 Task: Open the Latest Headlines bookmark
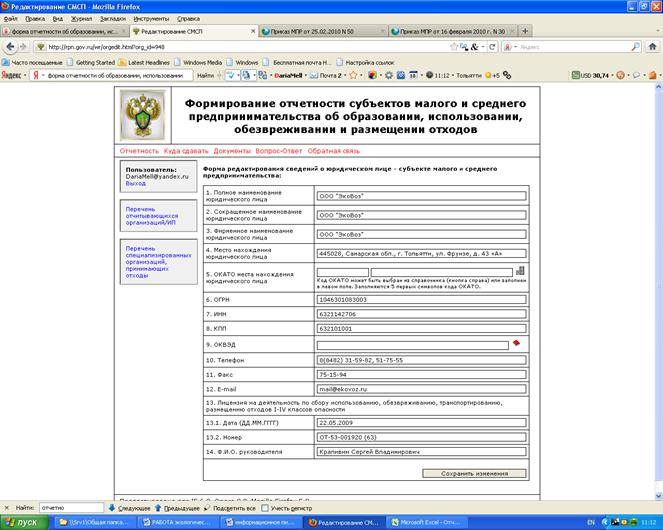(x=144, y=62)
